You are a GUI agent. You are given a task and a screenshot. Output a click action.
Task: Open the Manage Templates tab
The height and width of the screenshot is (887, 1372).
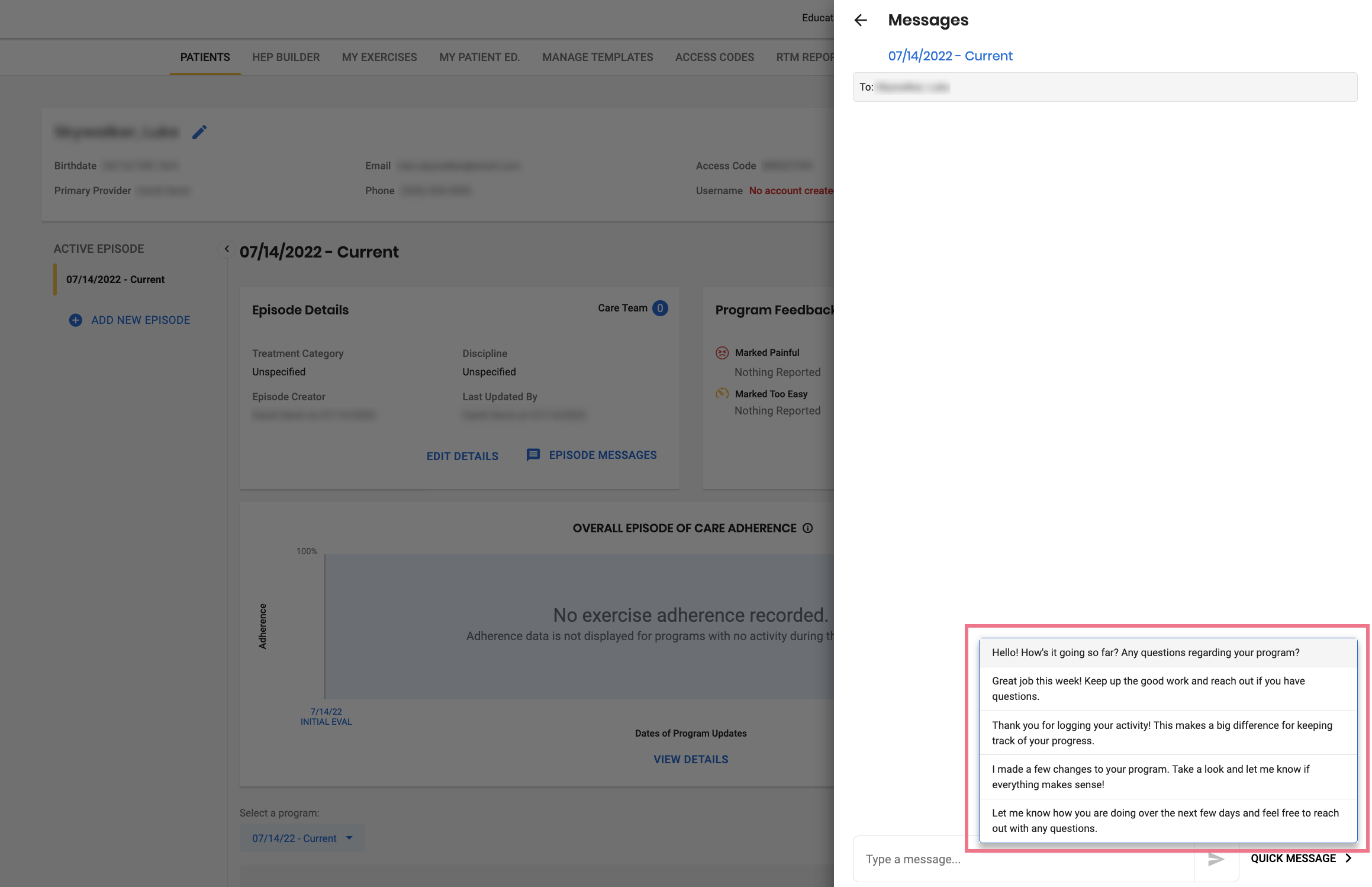pyautogui.click(x=597, y=57)
